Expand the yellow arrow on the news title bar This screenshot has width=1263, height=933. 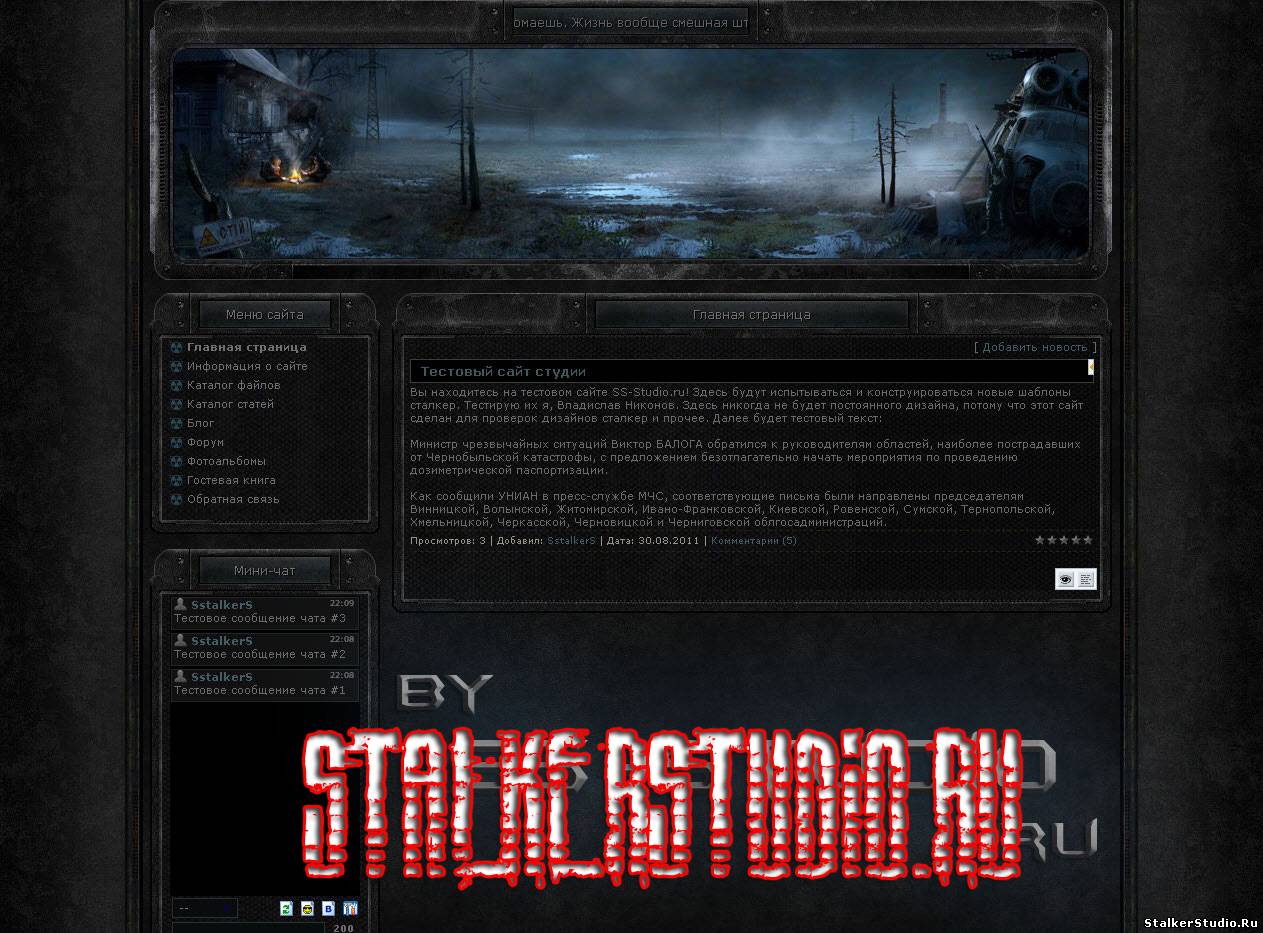tap(1091, 368)
